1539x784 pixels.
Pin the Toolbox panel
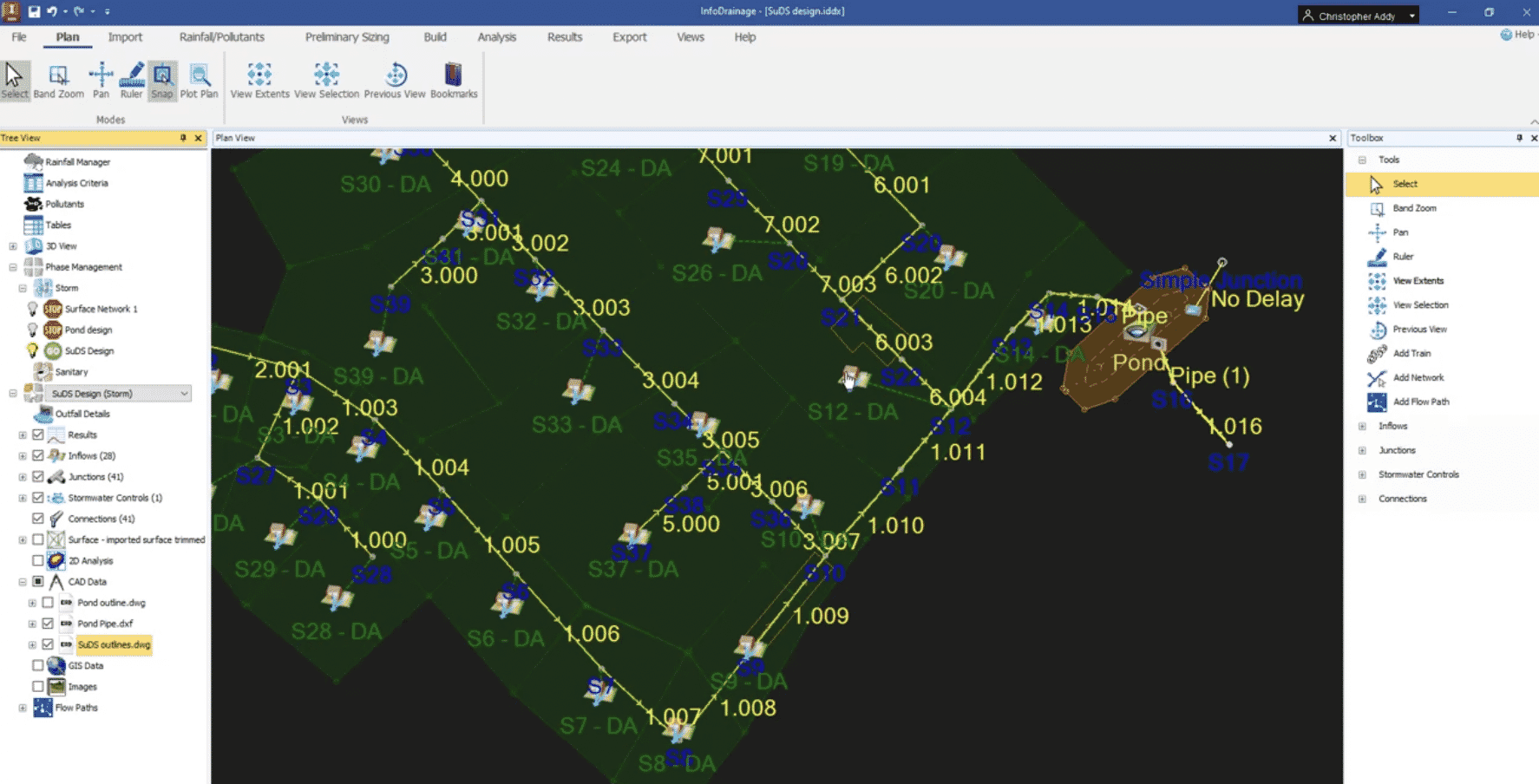[1519, 138]
